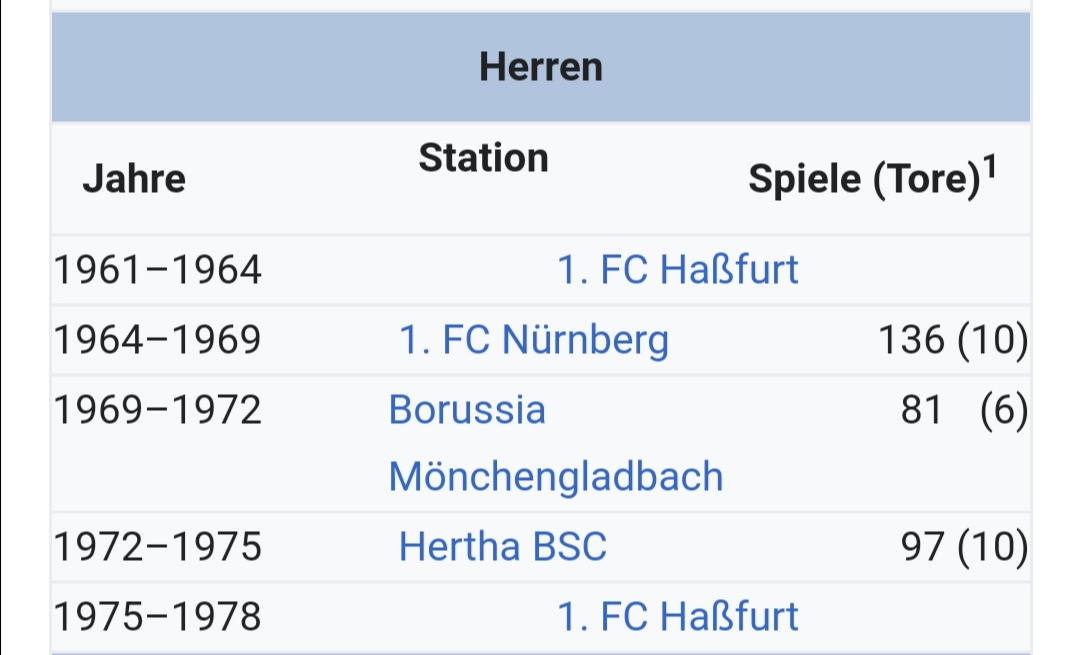Click the (10) goals figure in Nürnberg row
This screenshot has height=655, width=1080.
pyautogui.click(x=992, y=341)
